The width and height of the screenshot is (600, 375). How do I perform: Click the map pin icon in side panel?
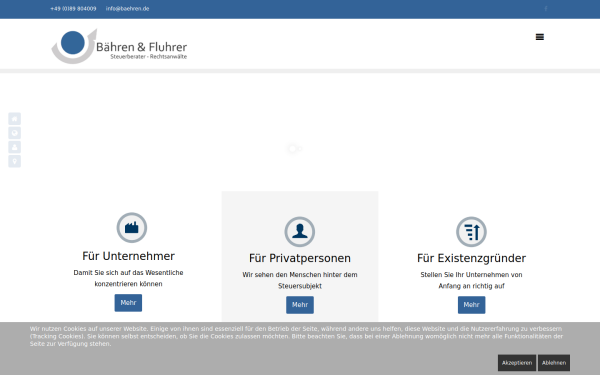click(15, 161)
